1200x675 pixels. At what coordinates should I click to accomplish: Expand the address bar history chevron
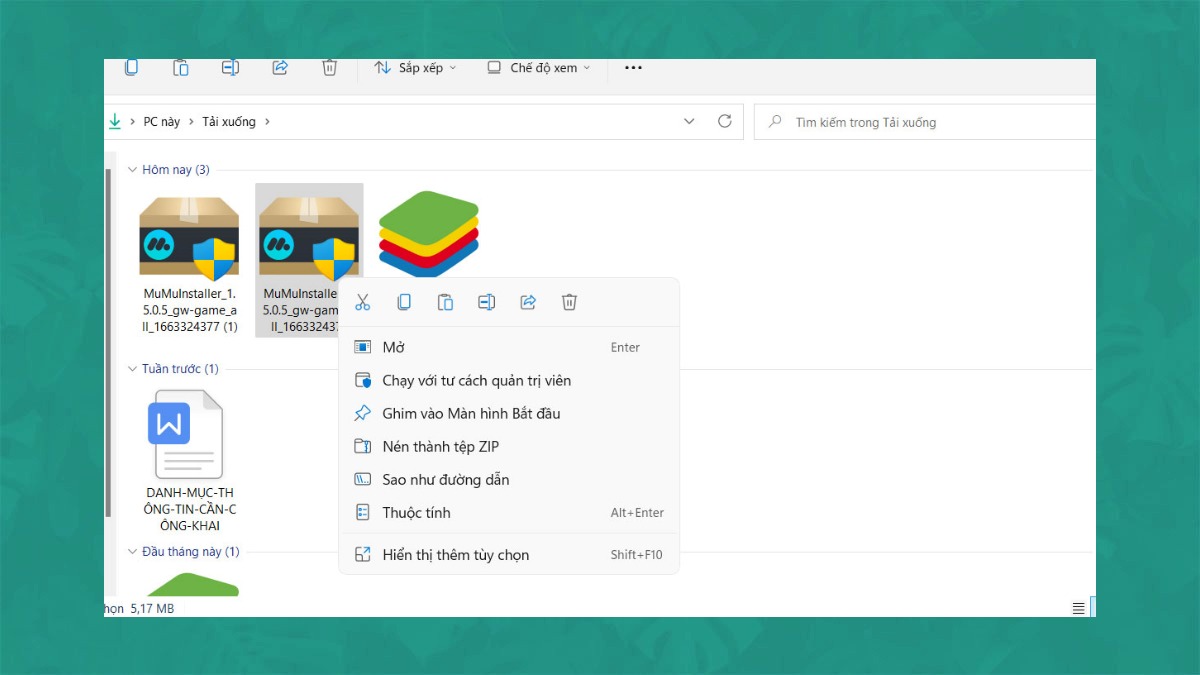689,122
